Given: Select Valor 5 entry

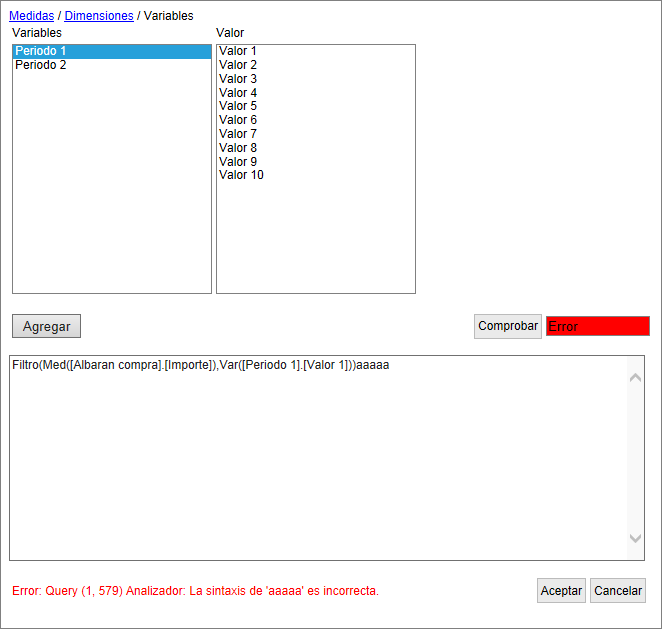Looking at the screenshot, I should [238, 106].
